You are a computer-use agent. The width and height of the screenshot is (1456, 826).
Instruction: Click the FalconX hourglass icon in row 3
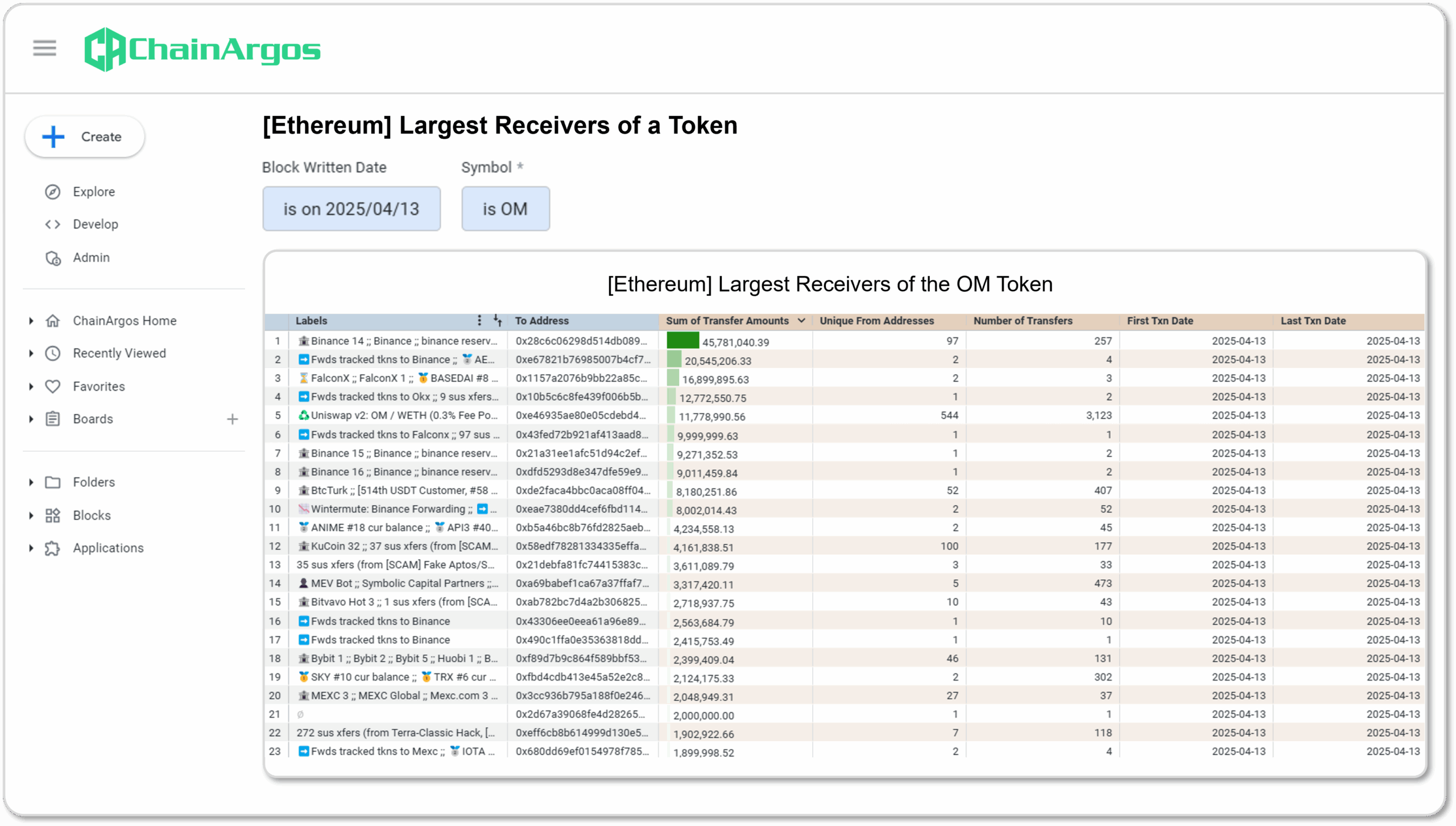click(x=304, y=378)
